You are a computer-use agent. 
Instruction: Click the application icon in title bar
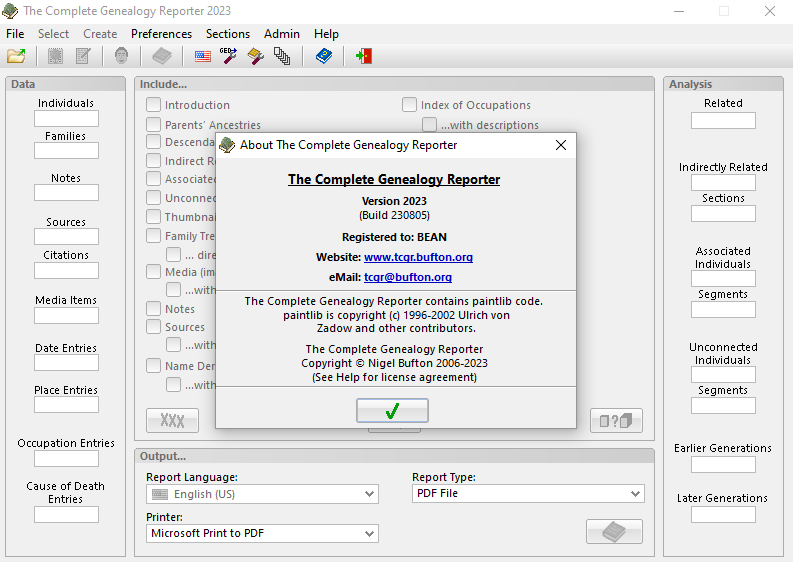click(x=10, y=11)
